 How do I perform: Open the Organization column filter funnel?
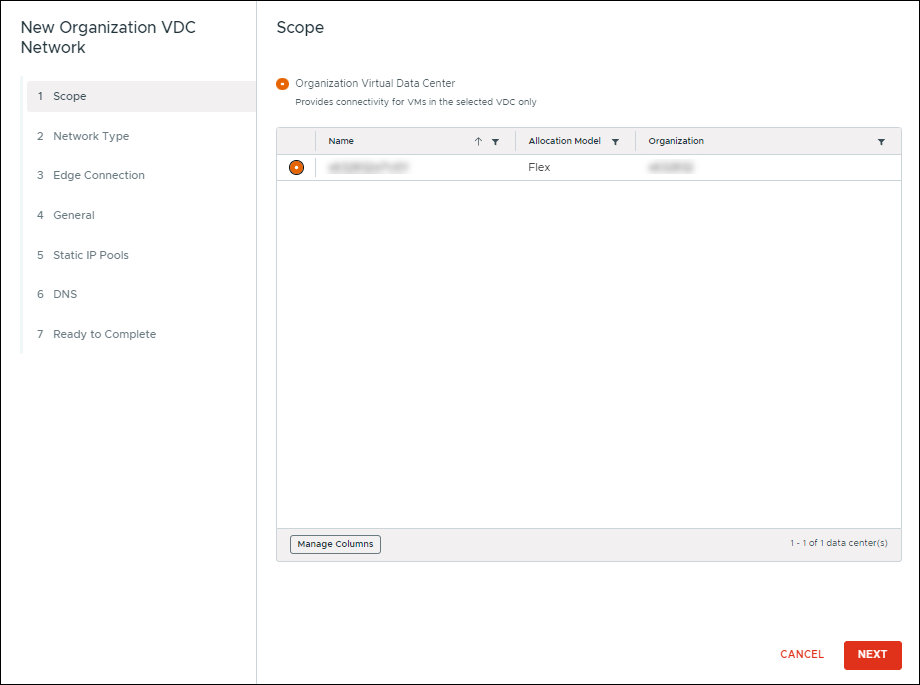882,141
